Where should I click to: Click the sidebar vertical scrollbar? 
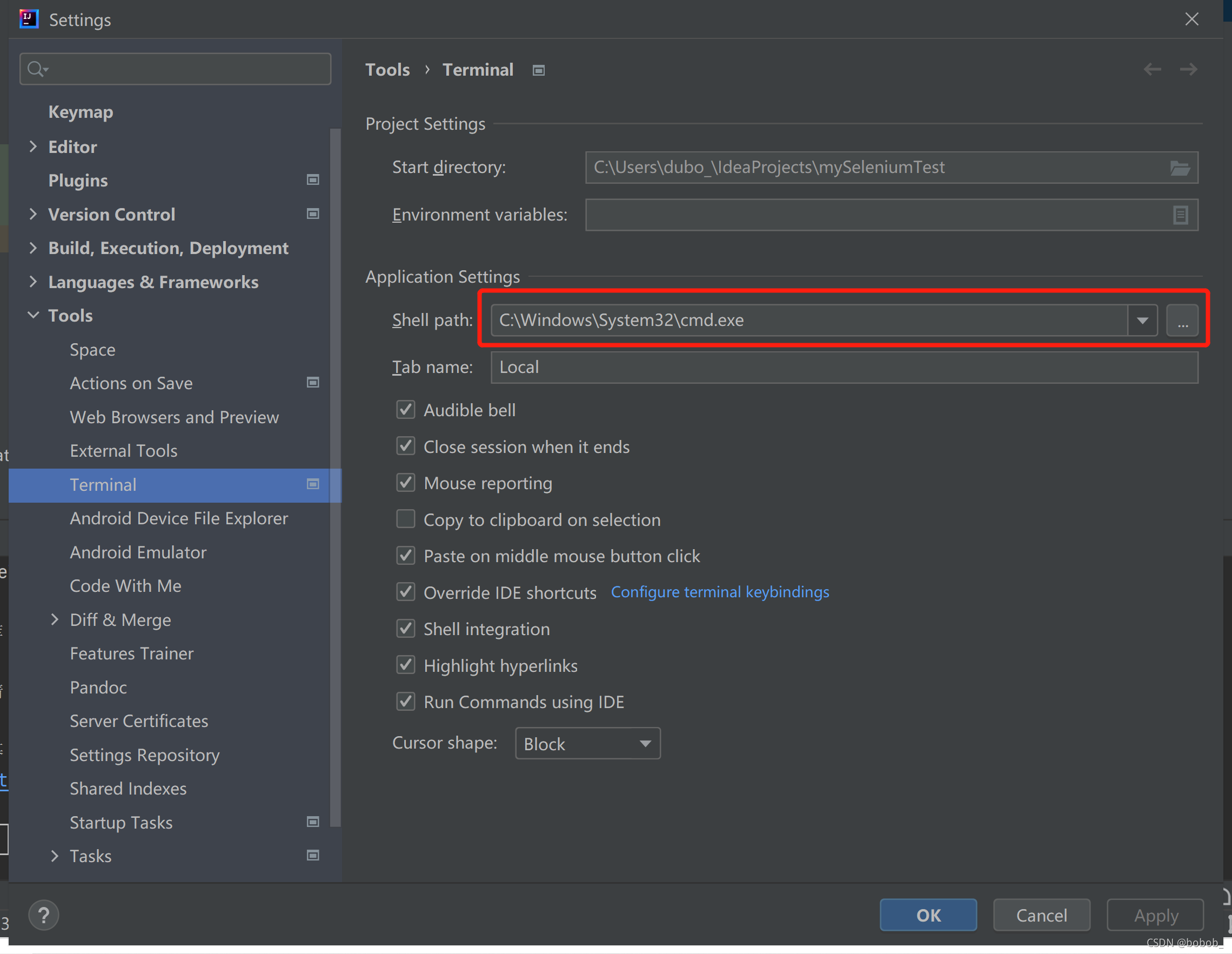pyautogui.click(x=335, y=477)
